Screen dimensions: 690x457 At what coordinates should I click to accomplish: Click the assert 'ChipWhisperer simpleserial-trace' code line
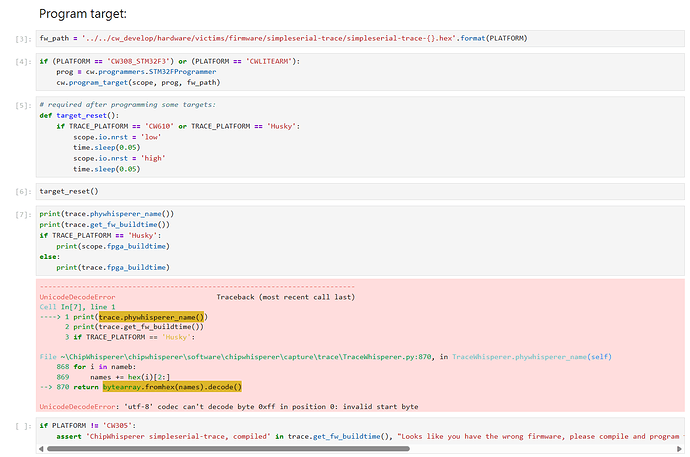click(x=300, y=436)
